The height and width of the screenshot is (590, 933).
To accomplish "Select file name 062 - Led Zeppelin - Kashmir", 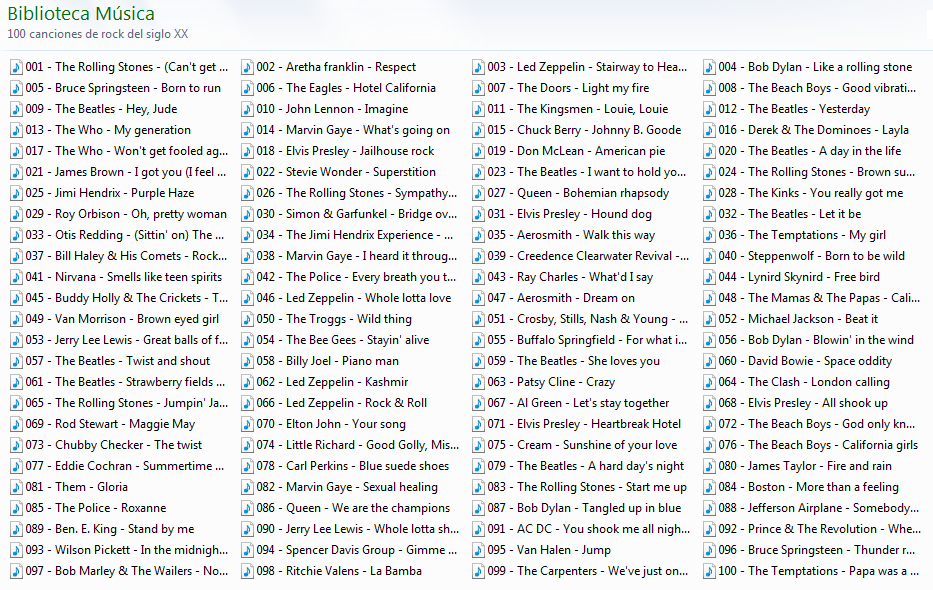I will coord(332,382).
